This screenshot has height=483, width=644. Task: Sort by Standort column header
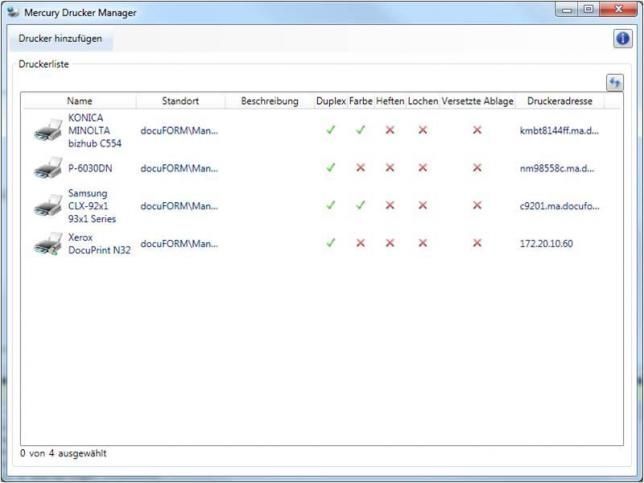[180, 101]
